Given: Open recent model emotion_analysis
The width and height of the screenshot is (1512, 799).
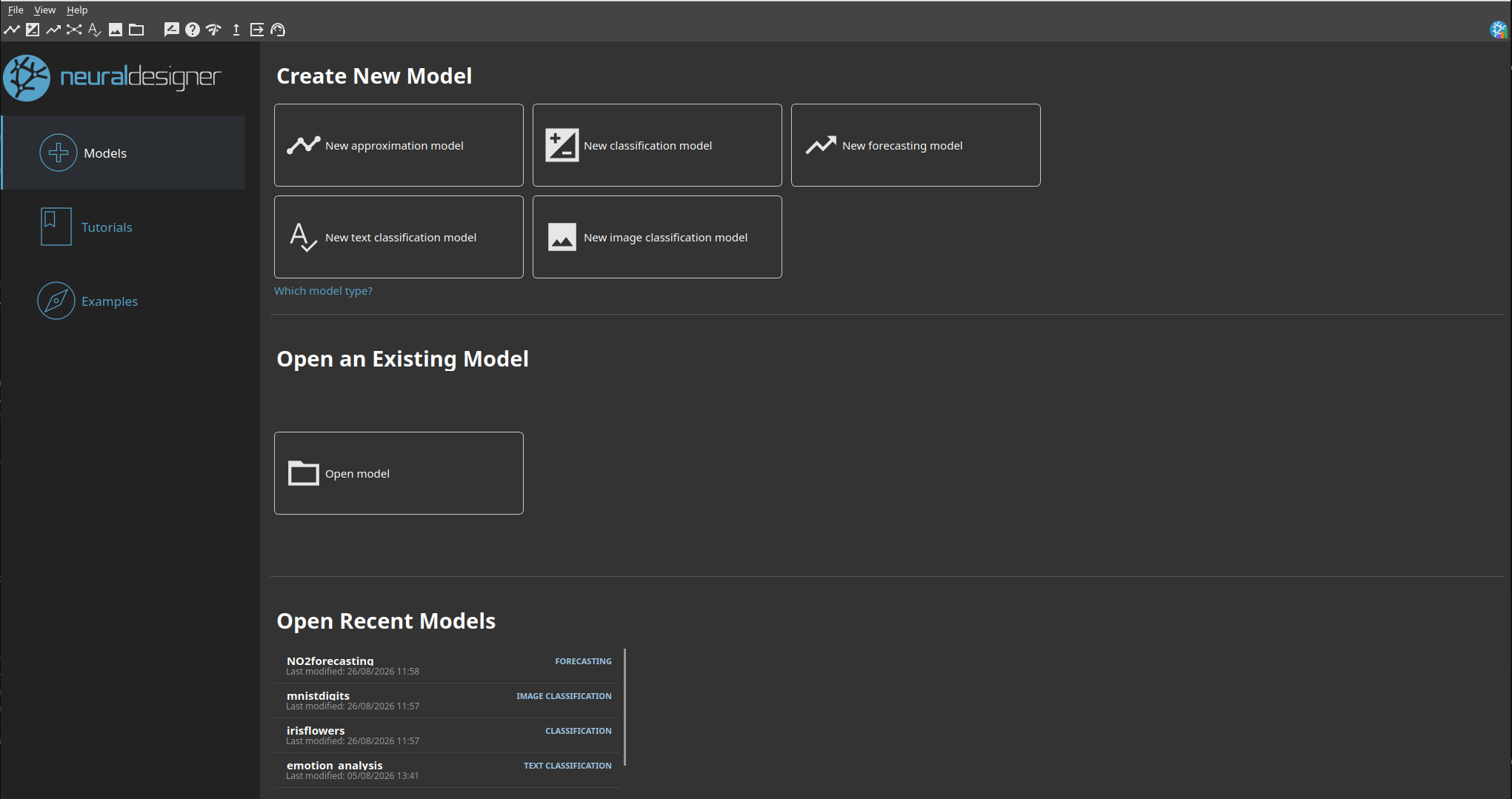Looking at the screenshot, I should point(447,770).
